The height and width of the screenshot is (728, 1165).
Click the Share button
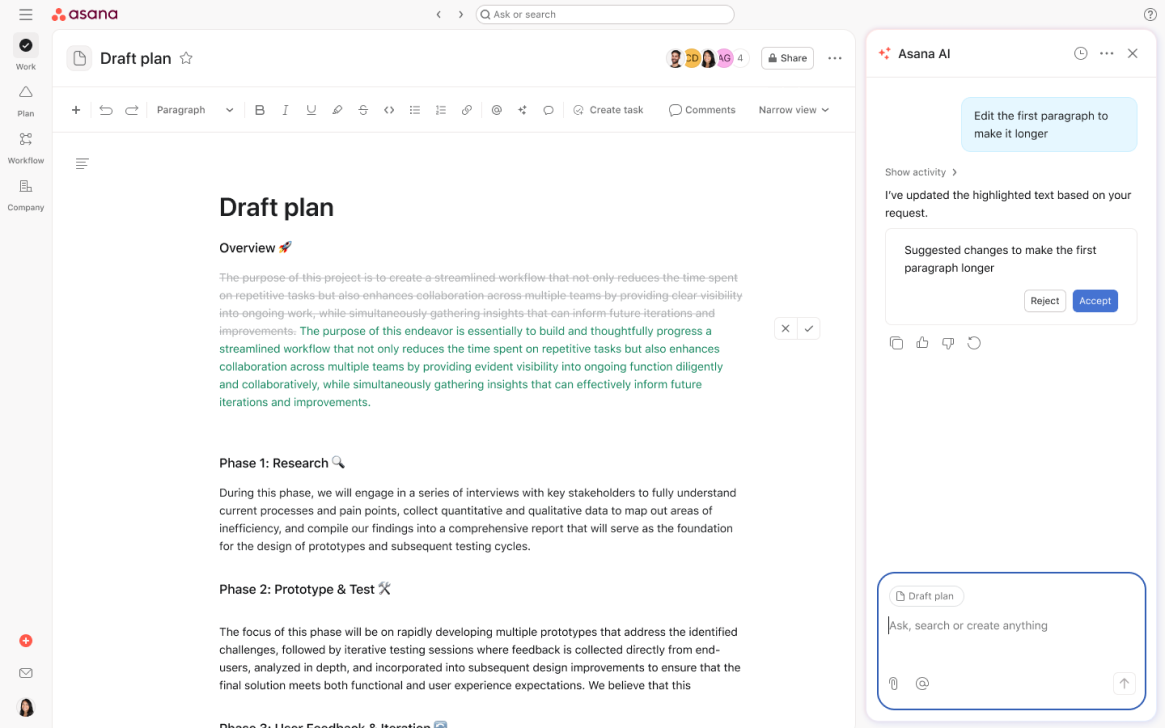[787, 58]
